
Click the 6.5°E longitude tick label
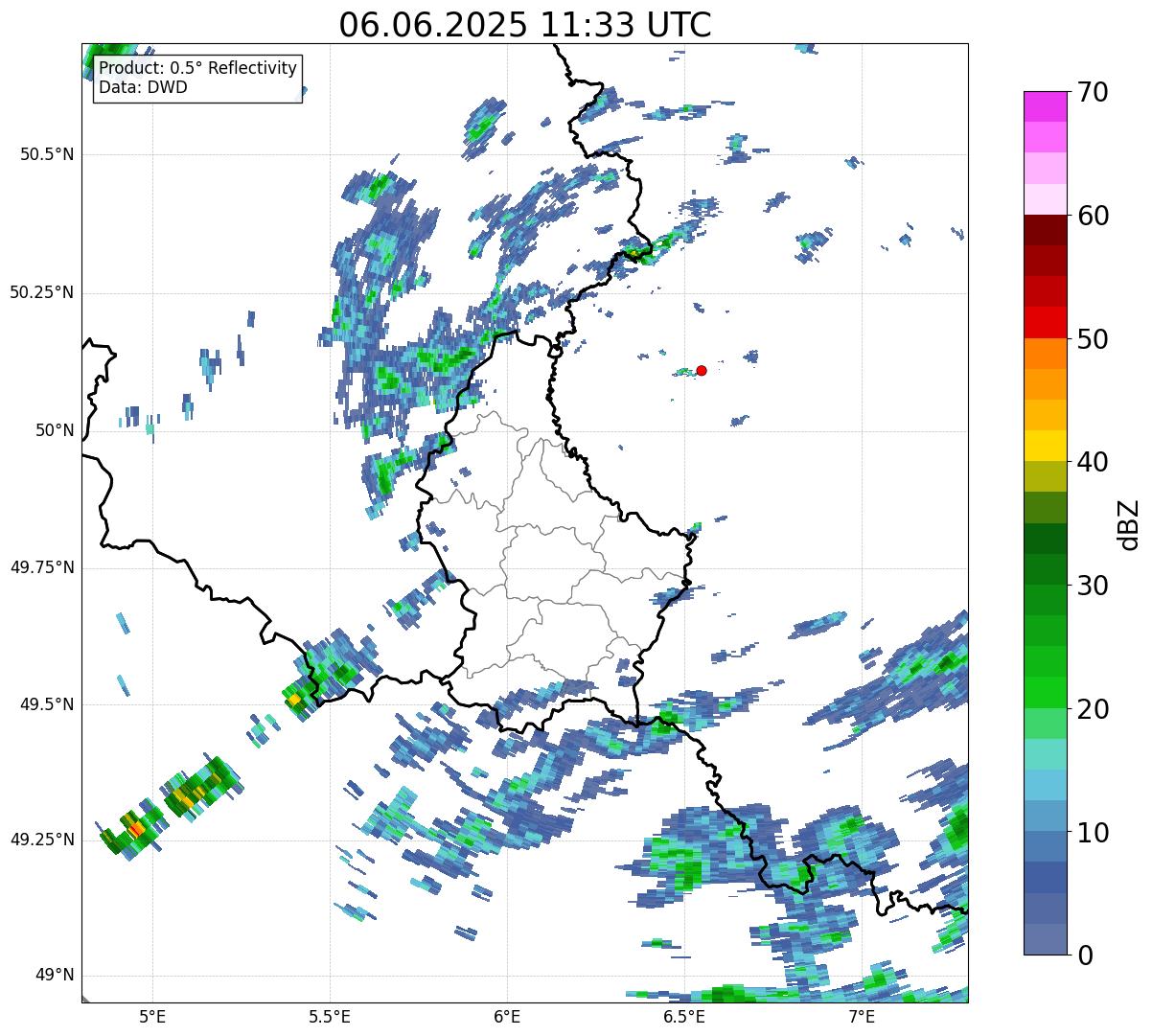(x=684, y=1016)
